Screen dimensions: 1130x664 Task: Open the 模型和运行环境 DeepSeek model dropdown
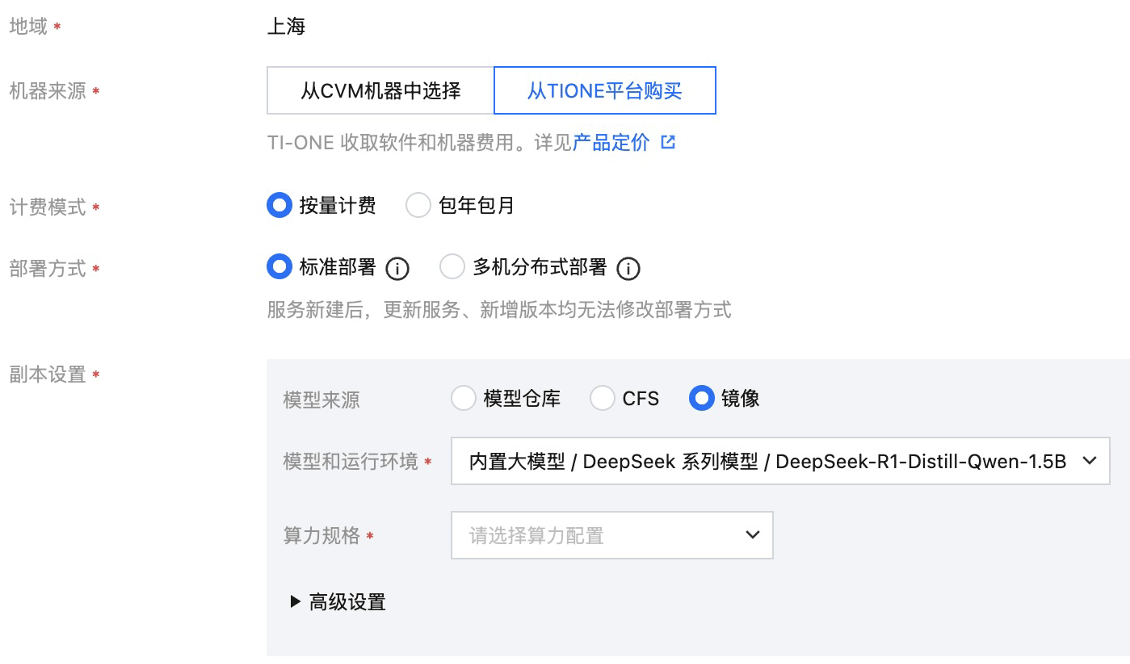(780, 461)
